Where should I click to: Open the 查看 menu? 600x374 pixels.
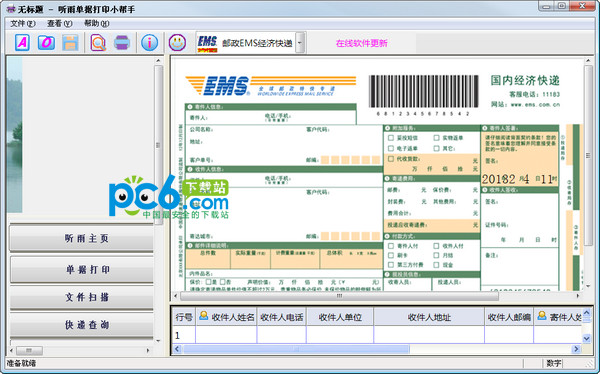tap(60, 23)
